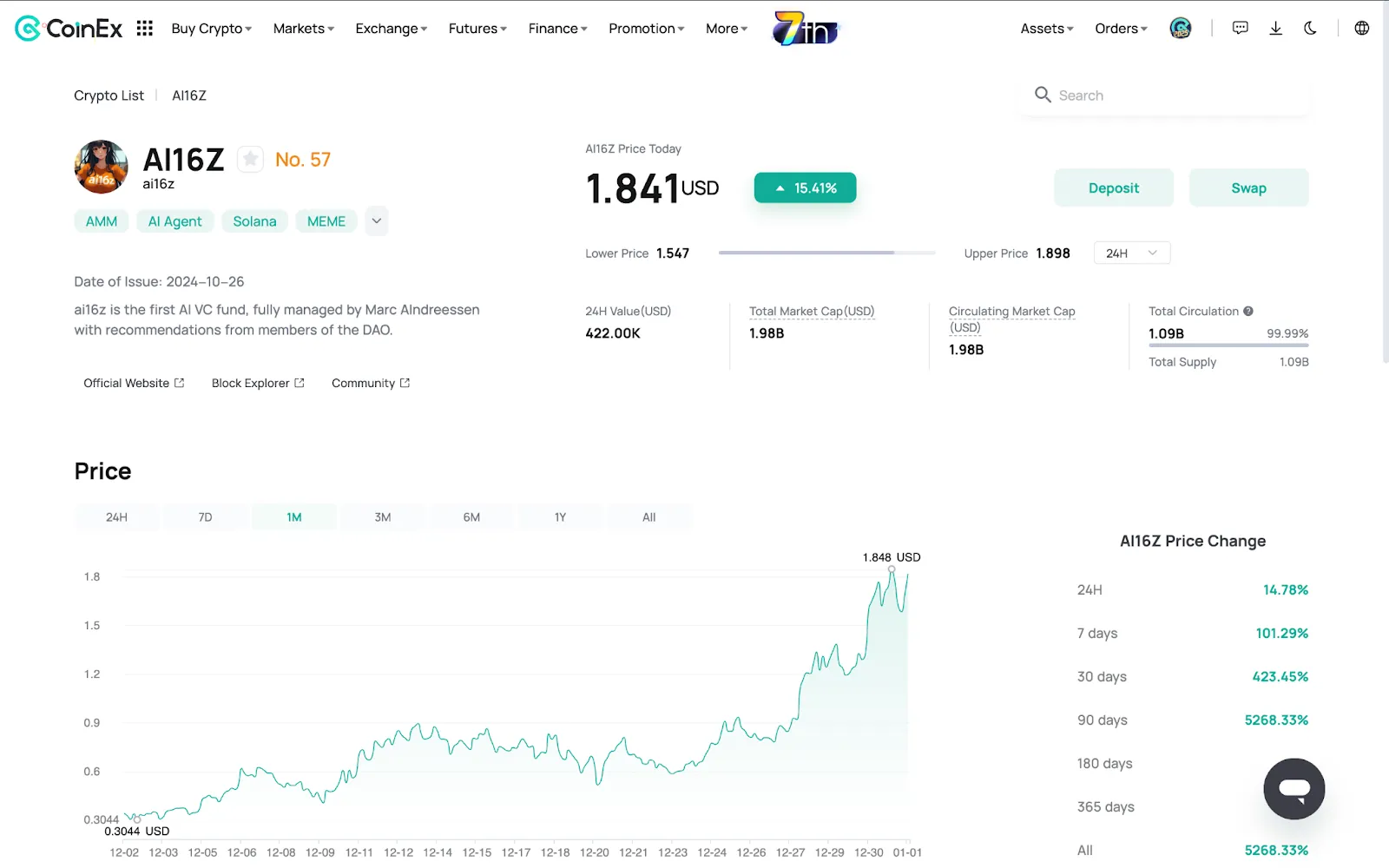
Task: Open the 24H price range dropdown
Action: coord(1132,253)
